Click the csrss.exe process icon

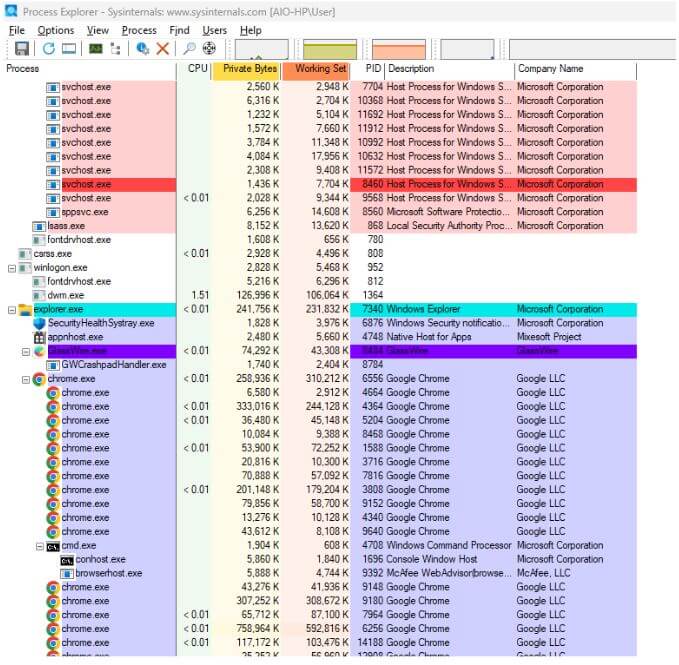pos(25,254)
